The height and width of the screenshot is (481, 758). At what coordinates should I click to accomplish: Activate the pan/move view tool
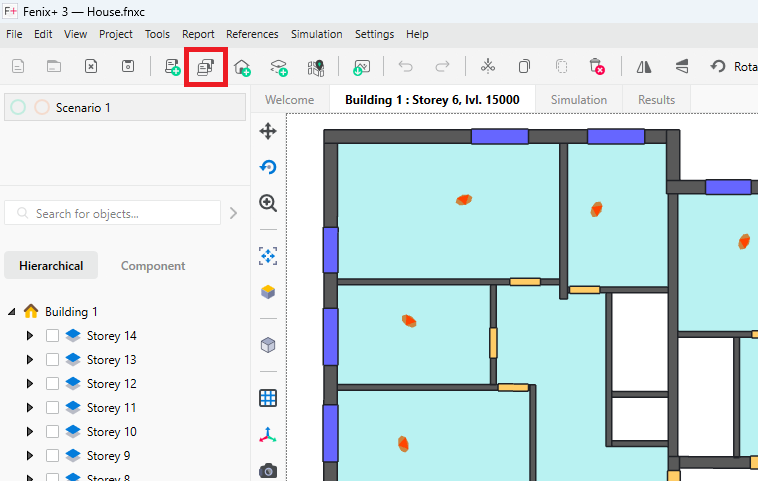268,131
